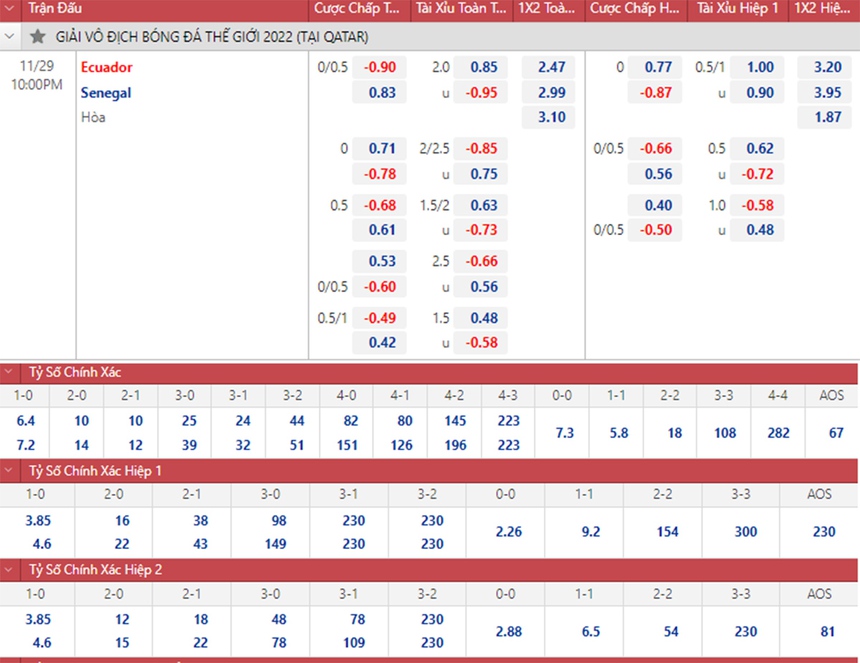This screenshot has width=860, height=663.
Task: Pick full-time correct score 0-0 odds 7.3
Action: pyautogui.click(x=564, y=433)
